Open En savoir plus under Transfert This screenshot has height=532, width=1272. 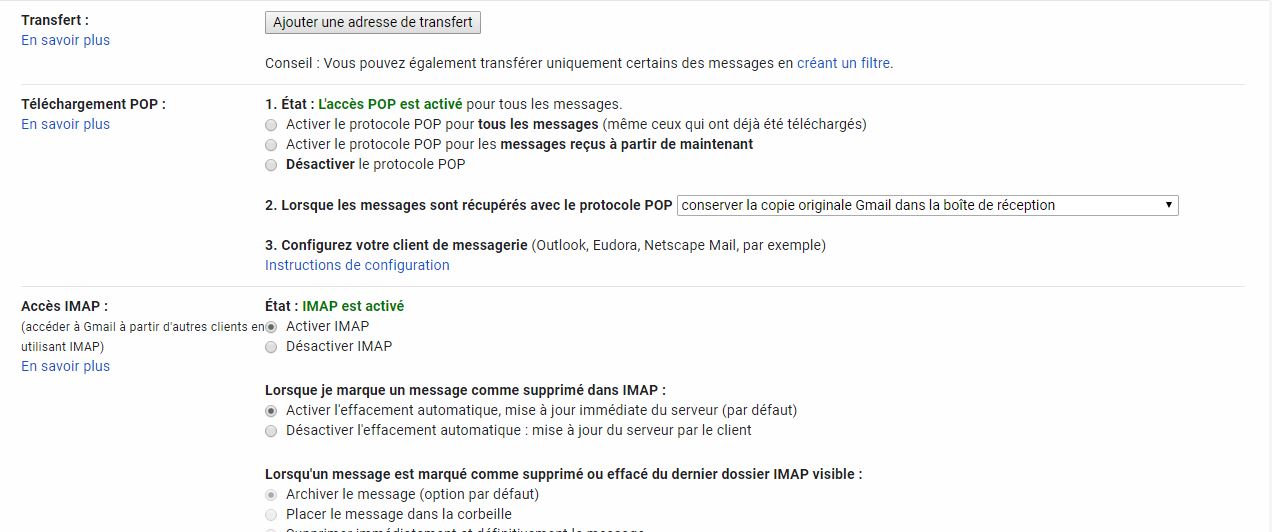[x=66, y=40]
